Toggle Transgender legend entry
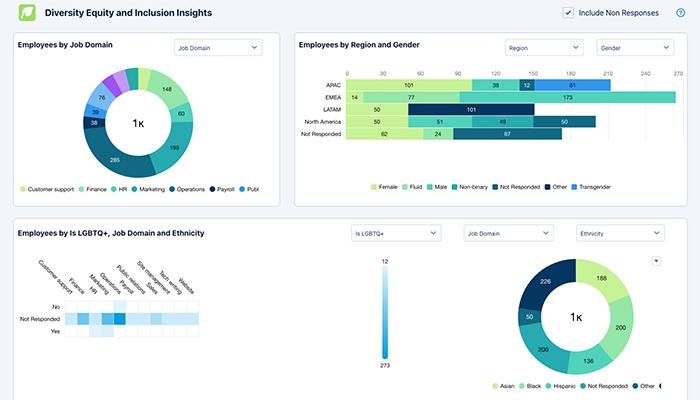Screen dimensions: 700x400 (x=591, y=187)
